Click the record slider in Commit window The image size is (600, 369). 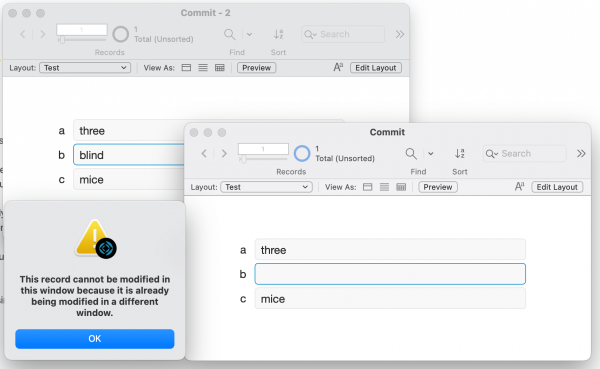(262, 159)
